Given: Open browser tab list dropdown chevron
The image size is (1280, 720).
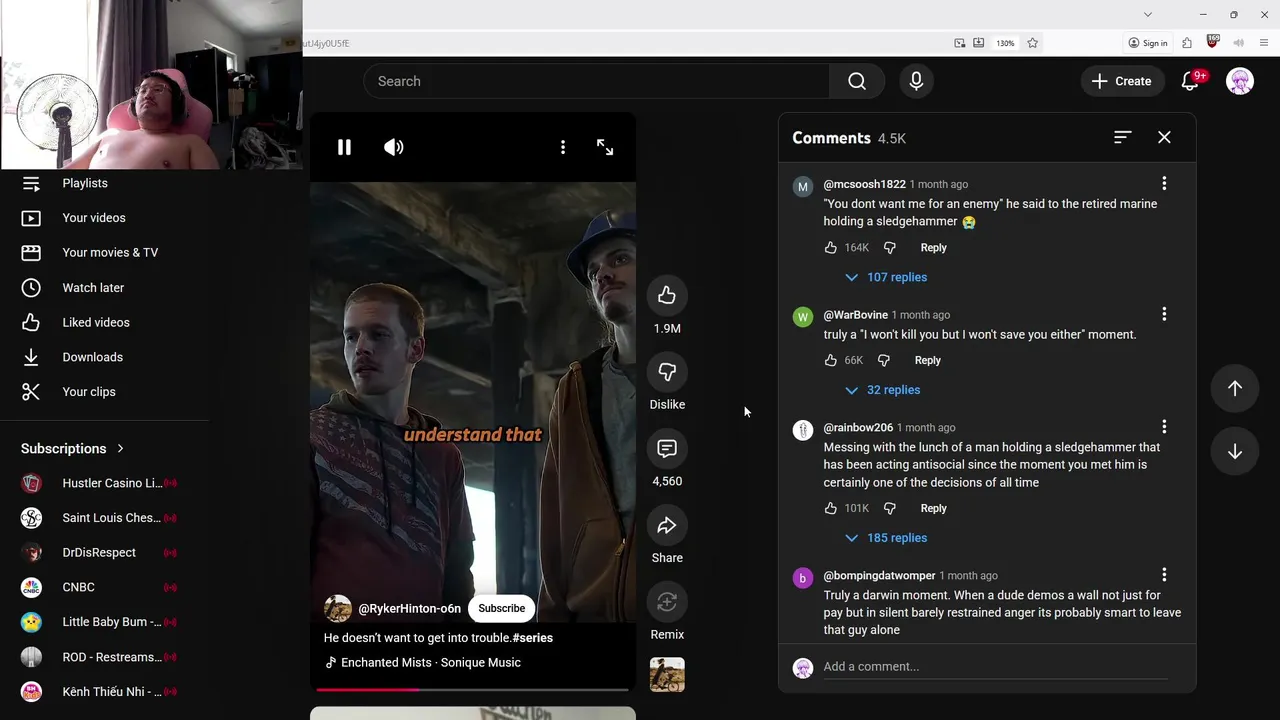Looking at the screenshot, I should (1147, 14).
